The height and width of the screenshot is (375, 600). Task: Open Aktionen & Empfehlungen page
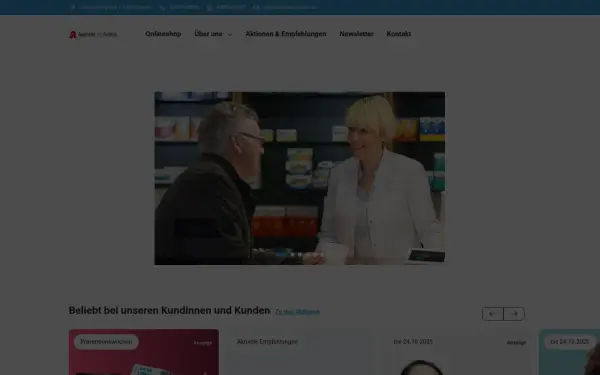[286, 34]
